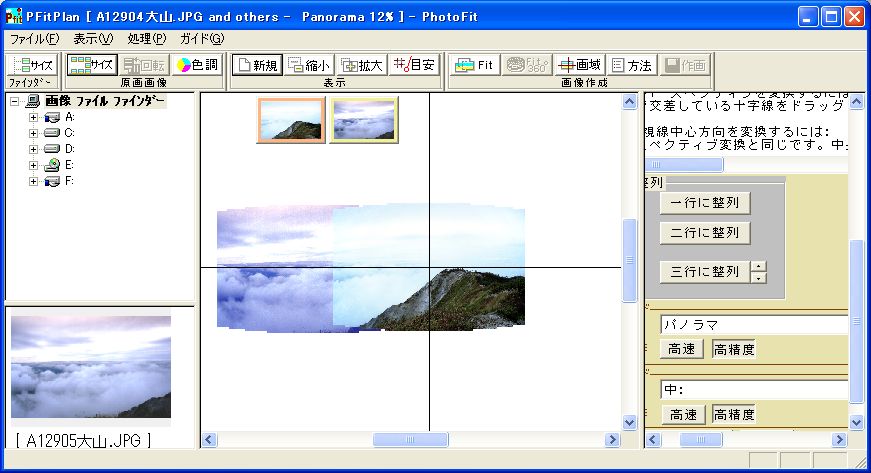Expand the C: drive tree node
Image resolution: width=871 pixels, height=473 pixels.
click(x=33, y=133)
